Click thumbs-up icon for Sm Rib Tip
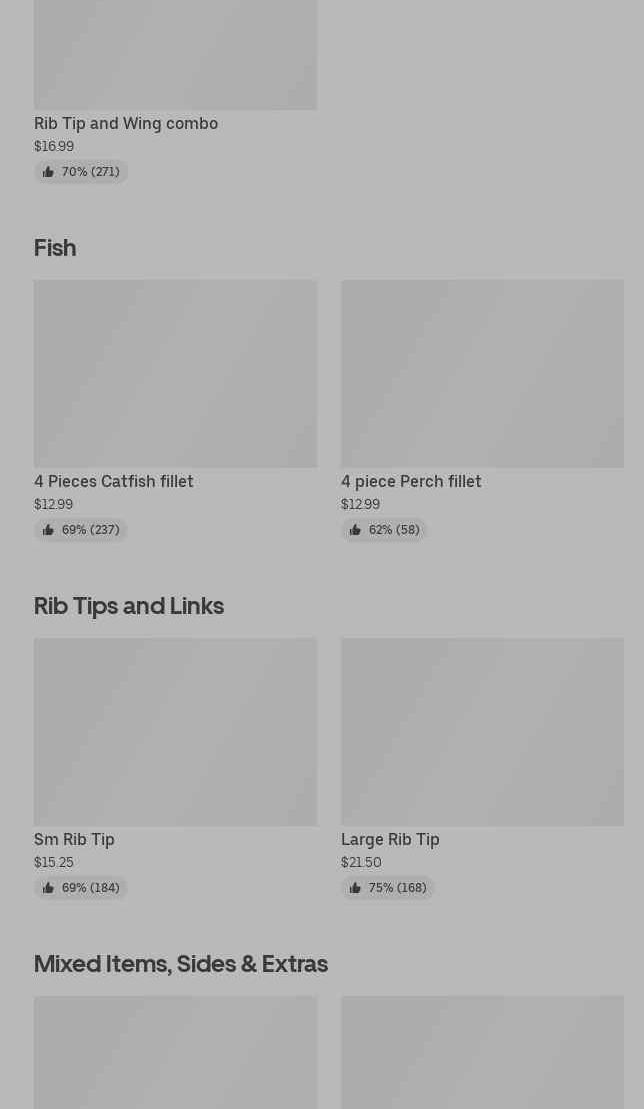The height and width of the screenshot is (1109, 644). pos(48,888)
